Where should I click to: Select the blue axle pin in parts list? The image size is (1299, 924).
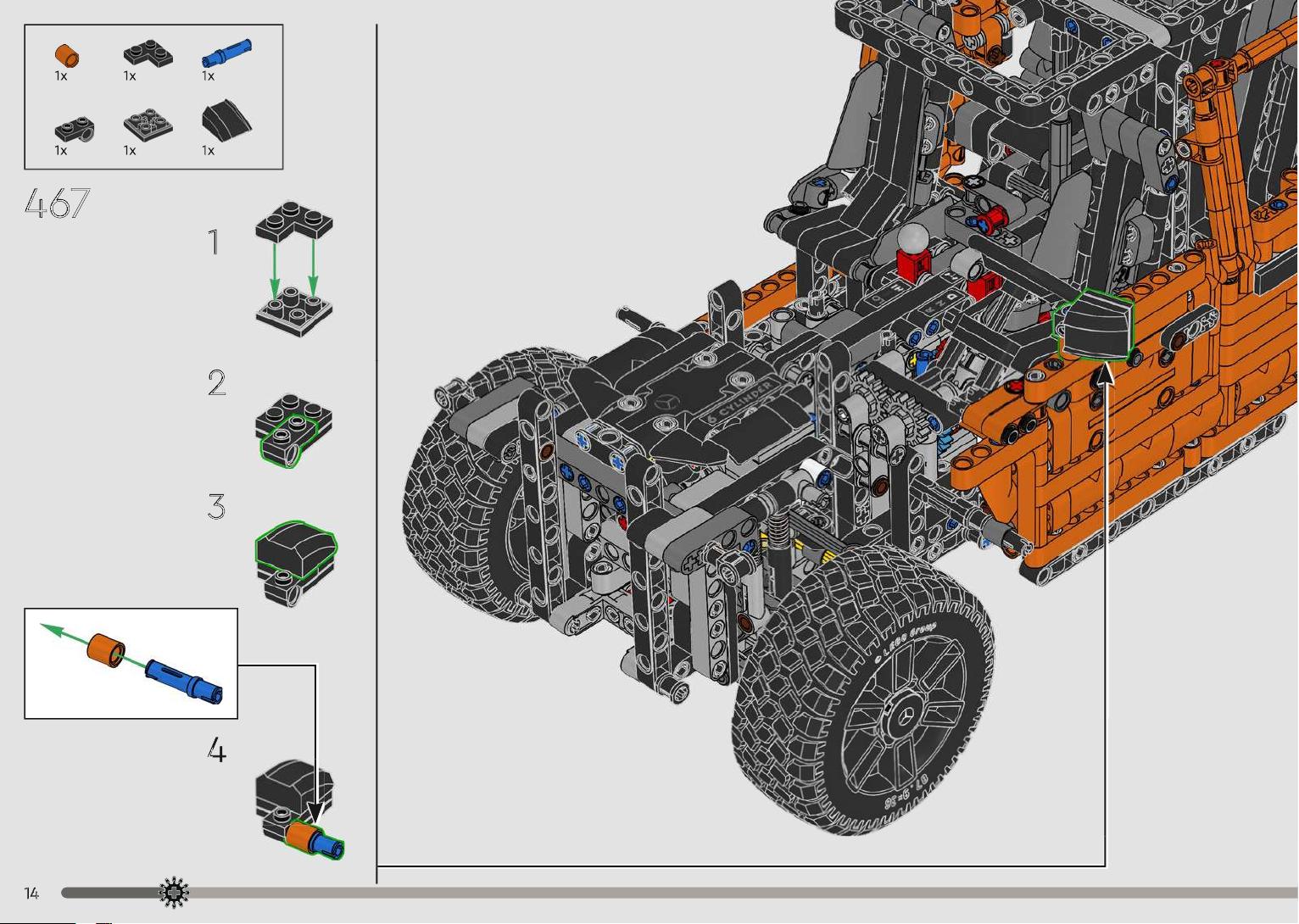226,53
